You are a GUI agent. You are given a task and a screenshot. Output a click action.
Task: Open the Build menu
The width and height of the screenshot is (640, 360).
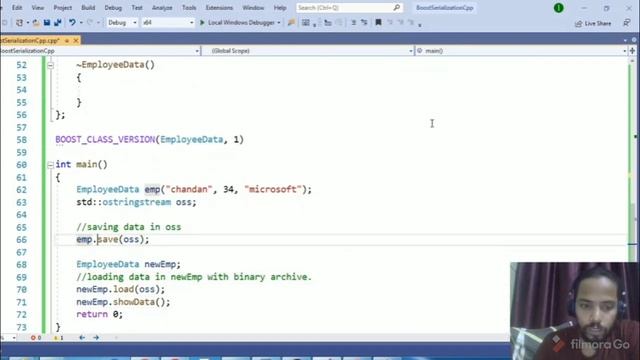coord(88,8)
